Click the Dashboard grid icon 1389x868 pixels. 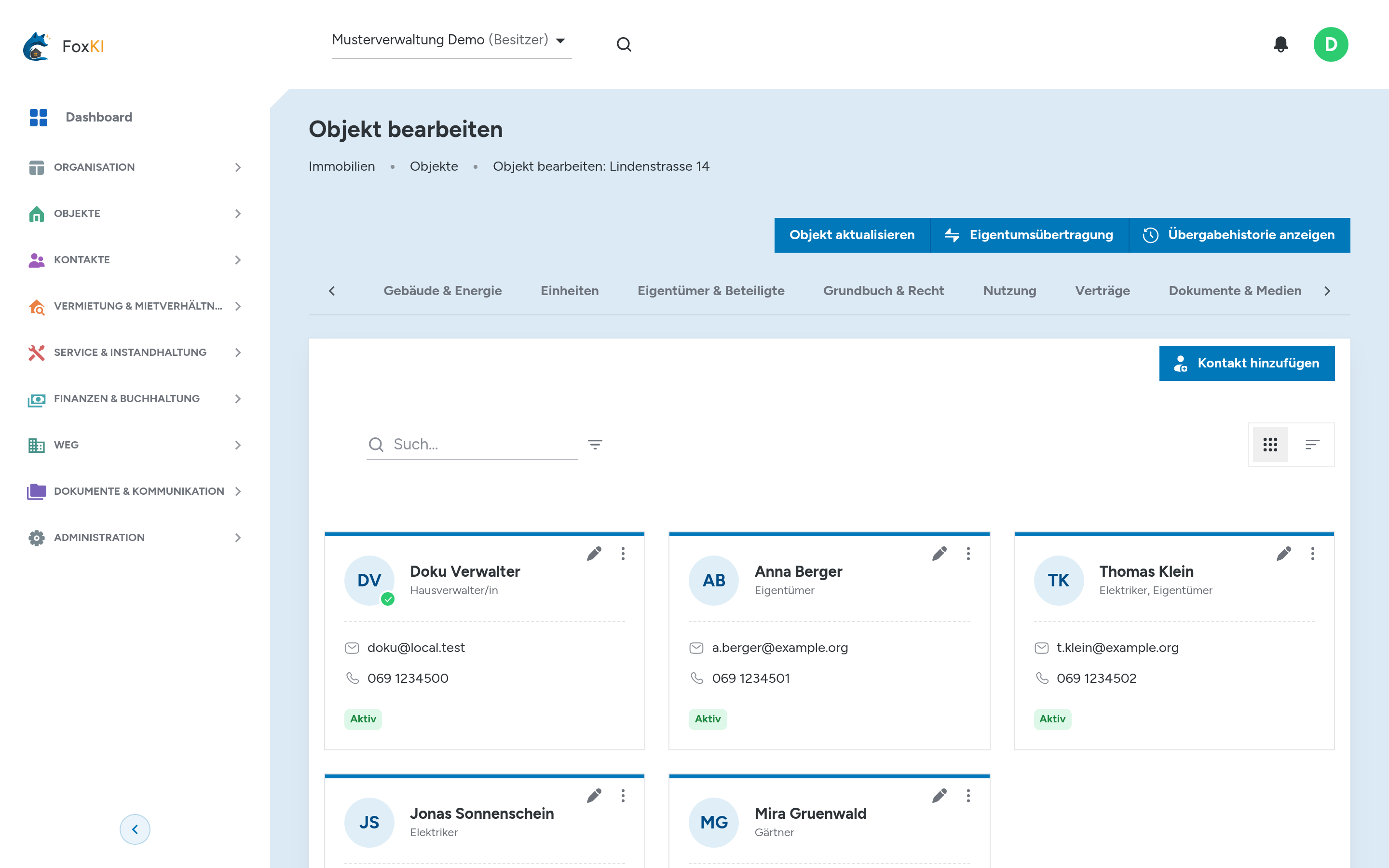pos(39,117)
